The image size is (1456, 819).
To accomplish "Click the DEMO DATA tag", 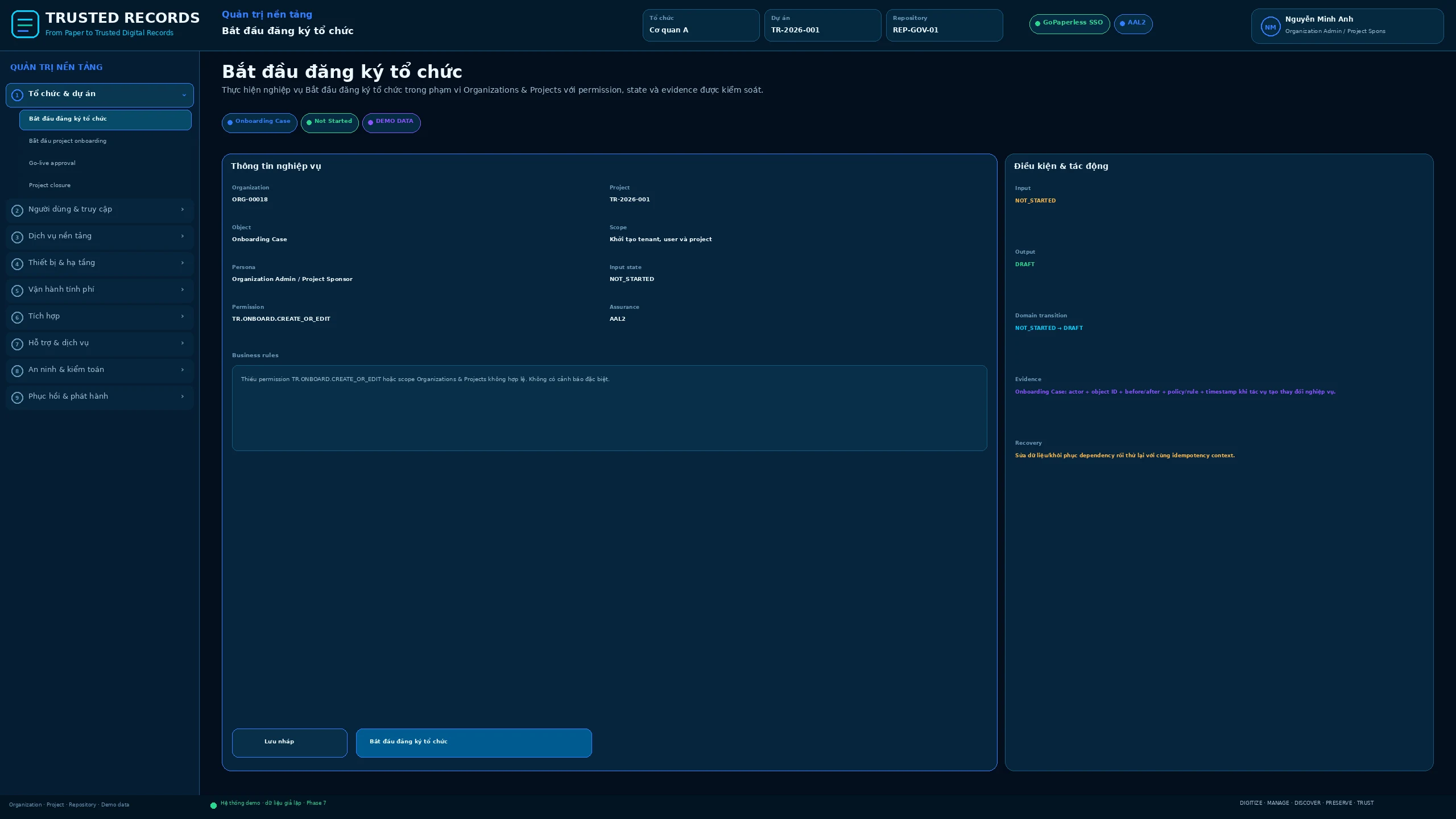I will pos(391,123).
